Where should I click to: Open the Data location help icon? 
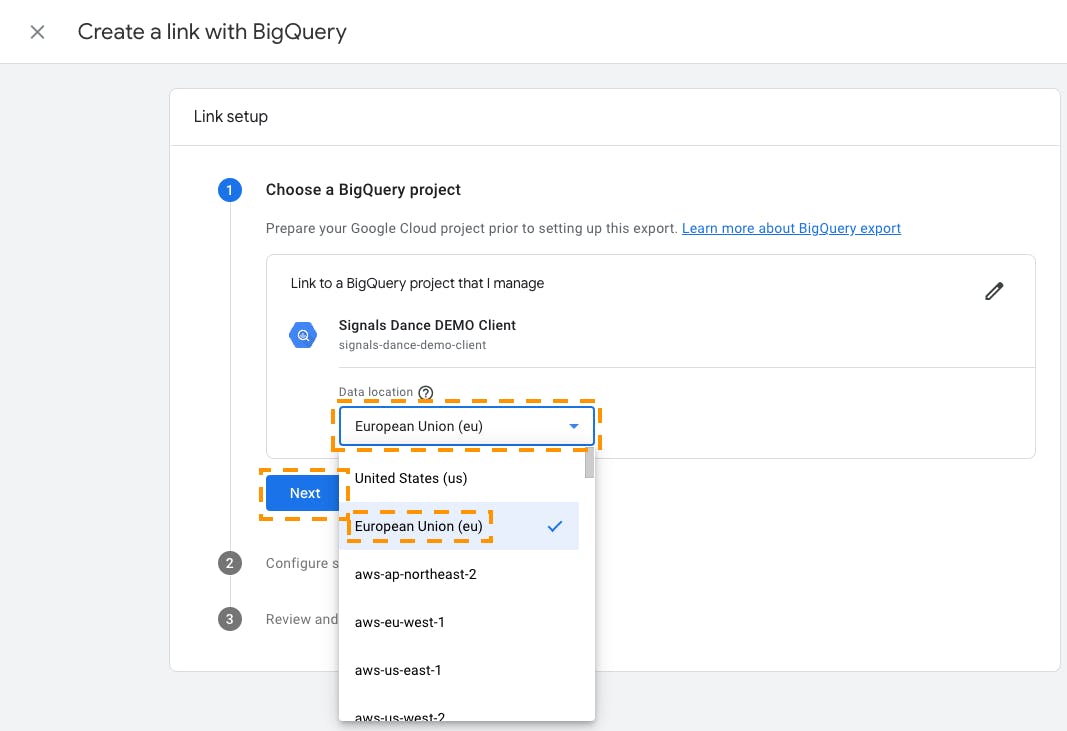(425, 393)
